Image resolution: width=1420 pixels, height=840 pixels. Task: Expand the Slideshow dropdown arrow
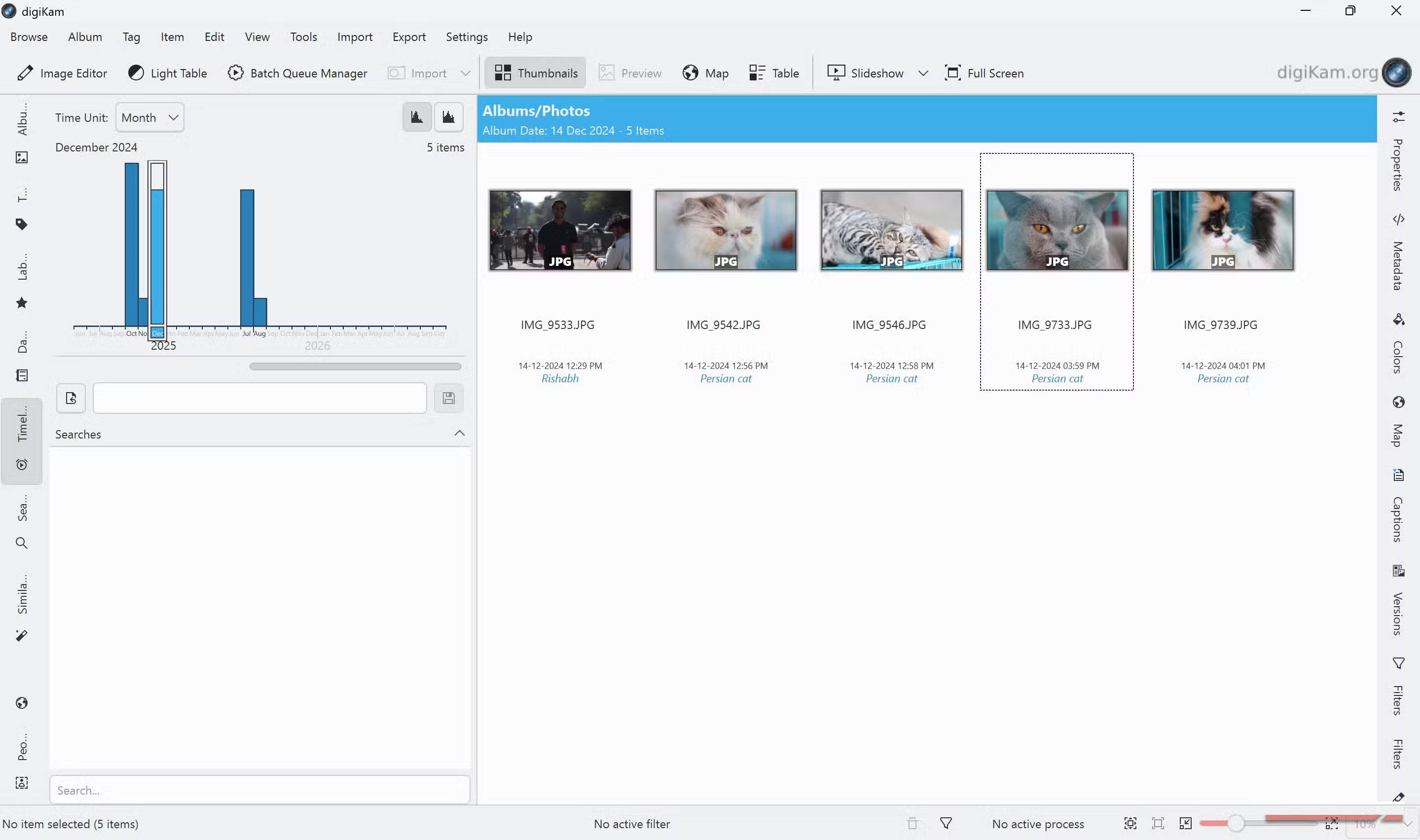click(923, 73)
